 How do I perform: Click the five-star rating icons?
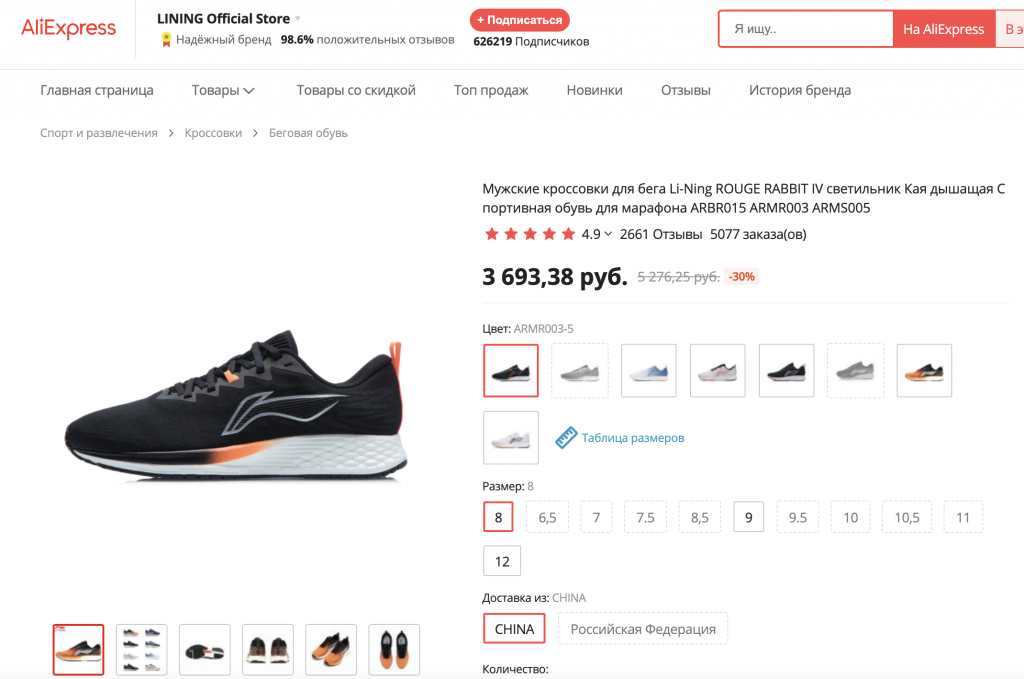click(529, 234)
